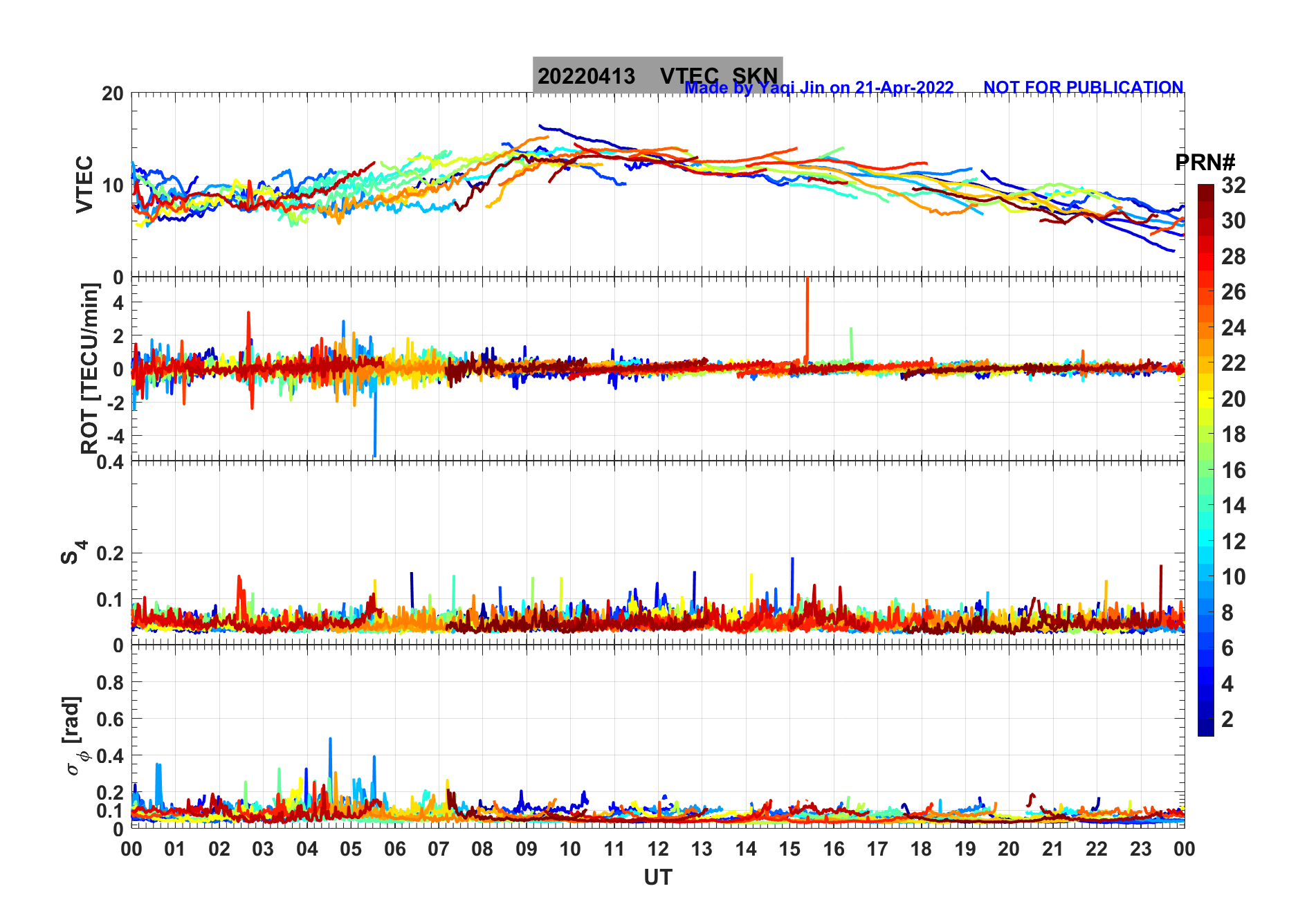
Task: Click the plot title "20220413 VTEC SKN"
Action: pyautogui.click(x=657, y=75)
